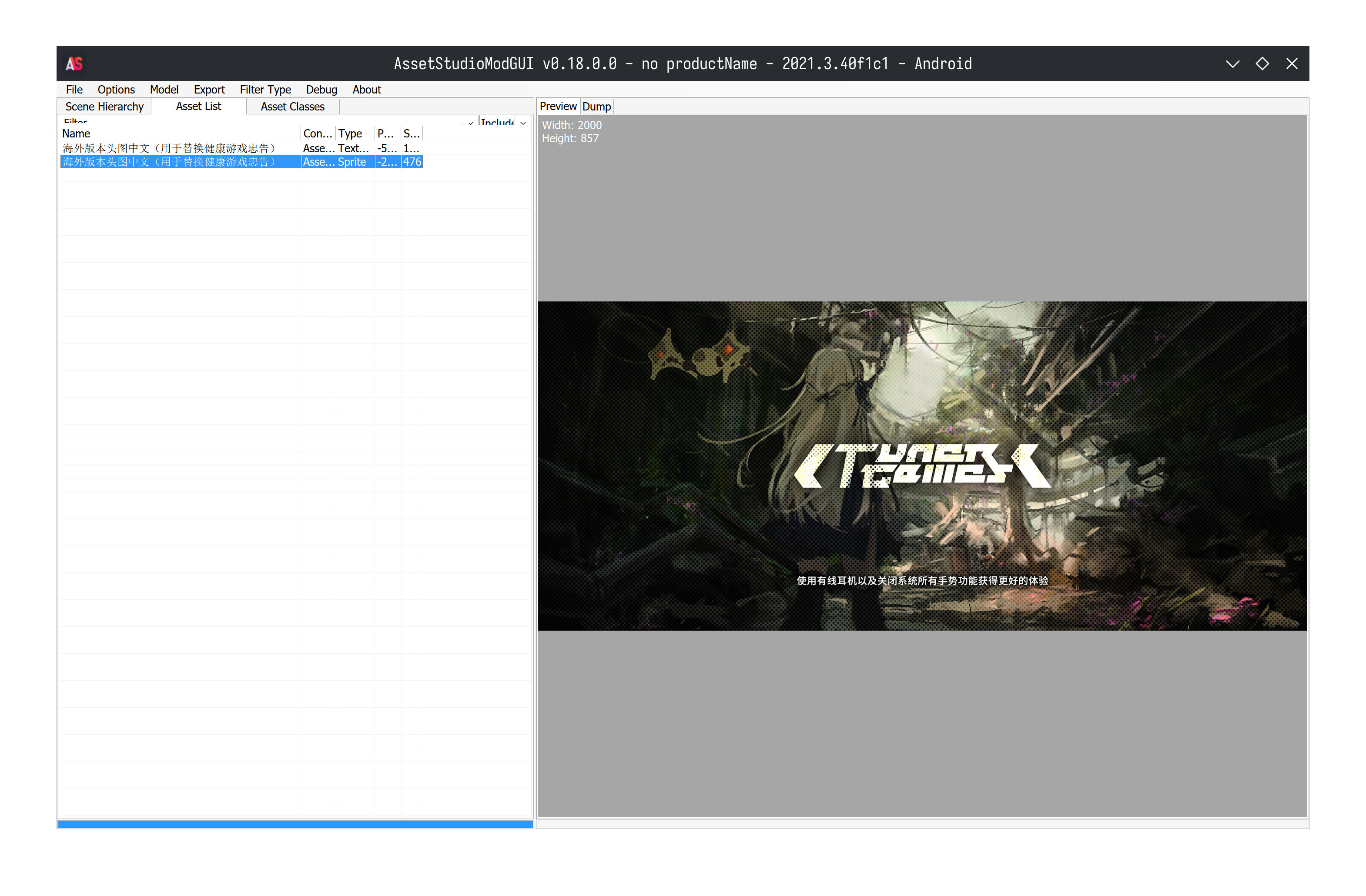The image size is (1366, 896).
Task: Open the Options menu
Action: tap(116, 90)
